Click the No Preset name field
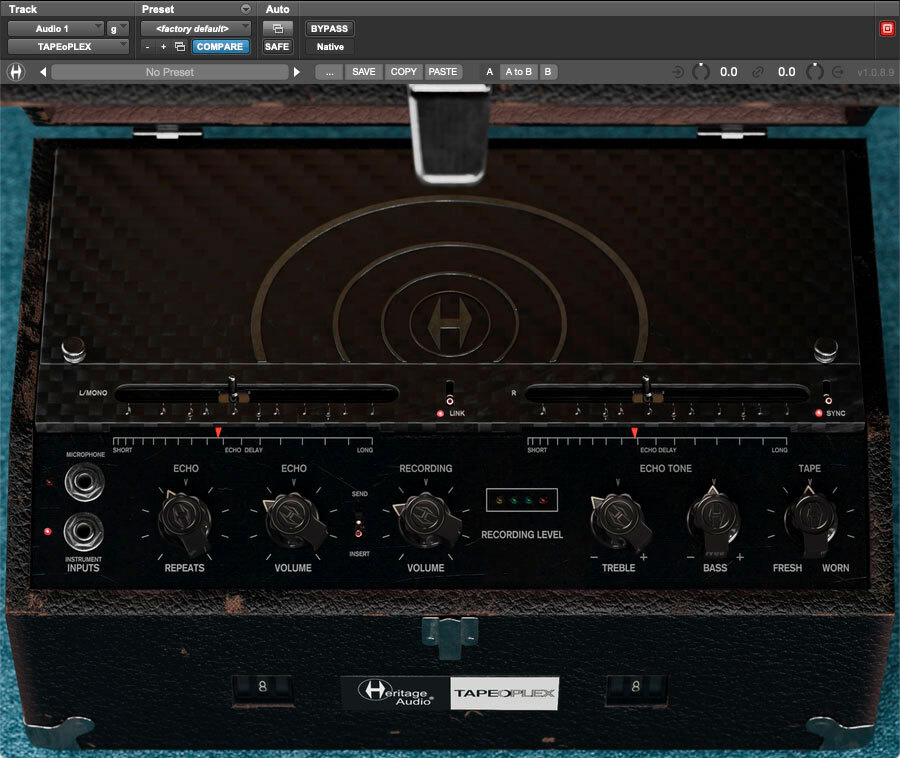 coord(168,71)
